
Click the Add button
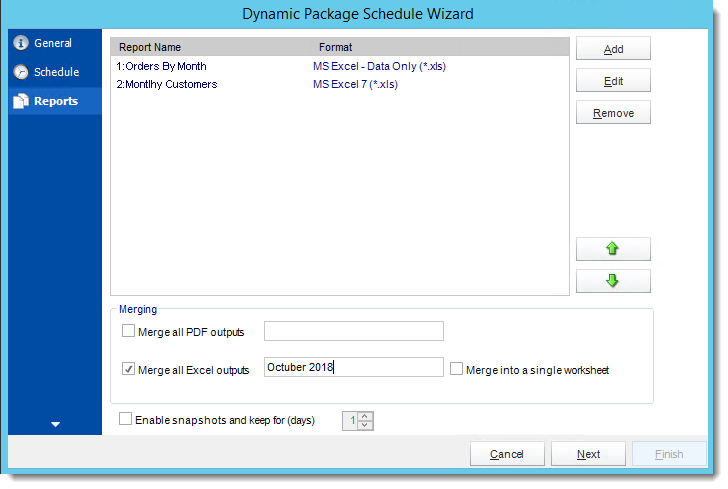coord(613,49)
